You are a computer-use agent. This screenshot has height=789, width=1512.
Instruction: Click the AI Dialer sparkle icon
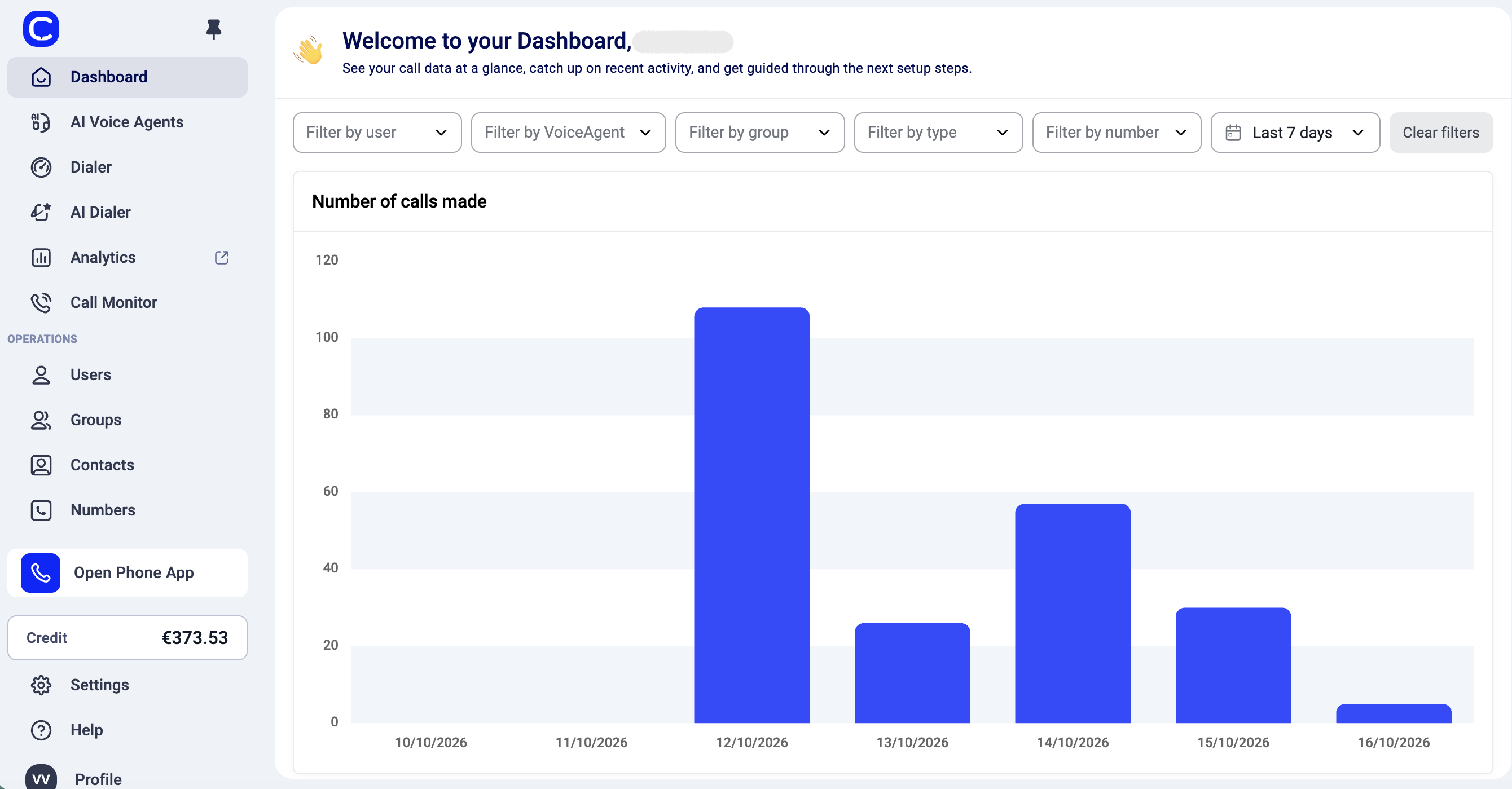pyautogui.click(x=41, y=213)
